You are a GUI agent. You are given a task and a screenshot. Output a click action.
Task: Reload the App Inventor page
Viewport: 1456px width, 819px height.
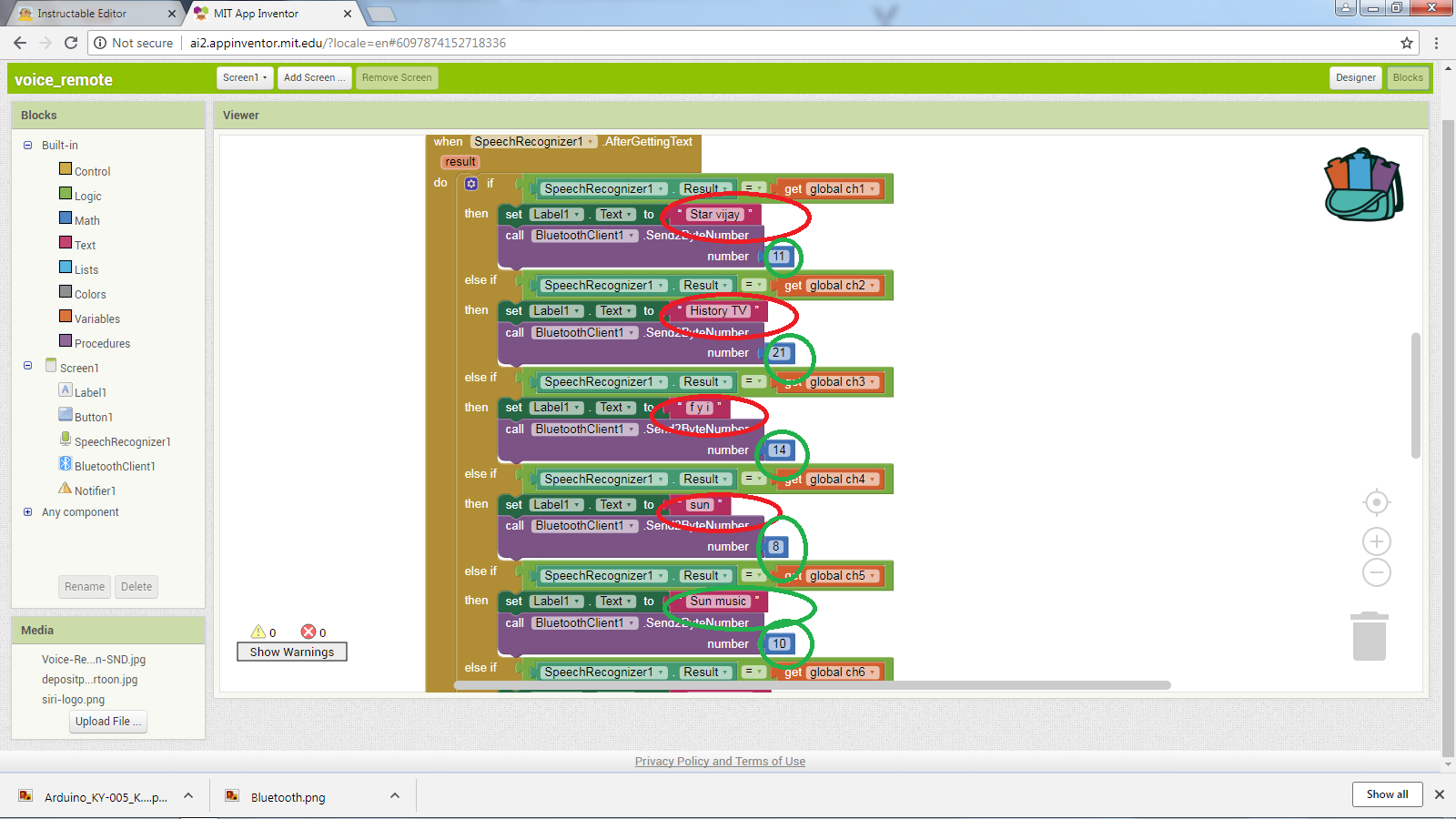(x=71, y=43)
